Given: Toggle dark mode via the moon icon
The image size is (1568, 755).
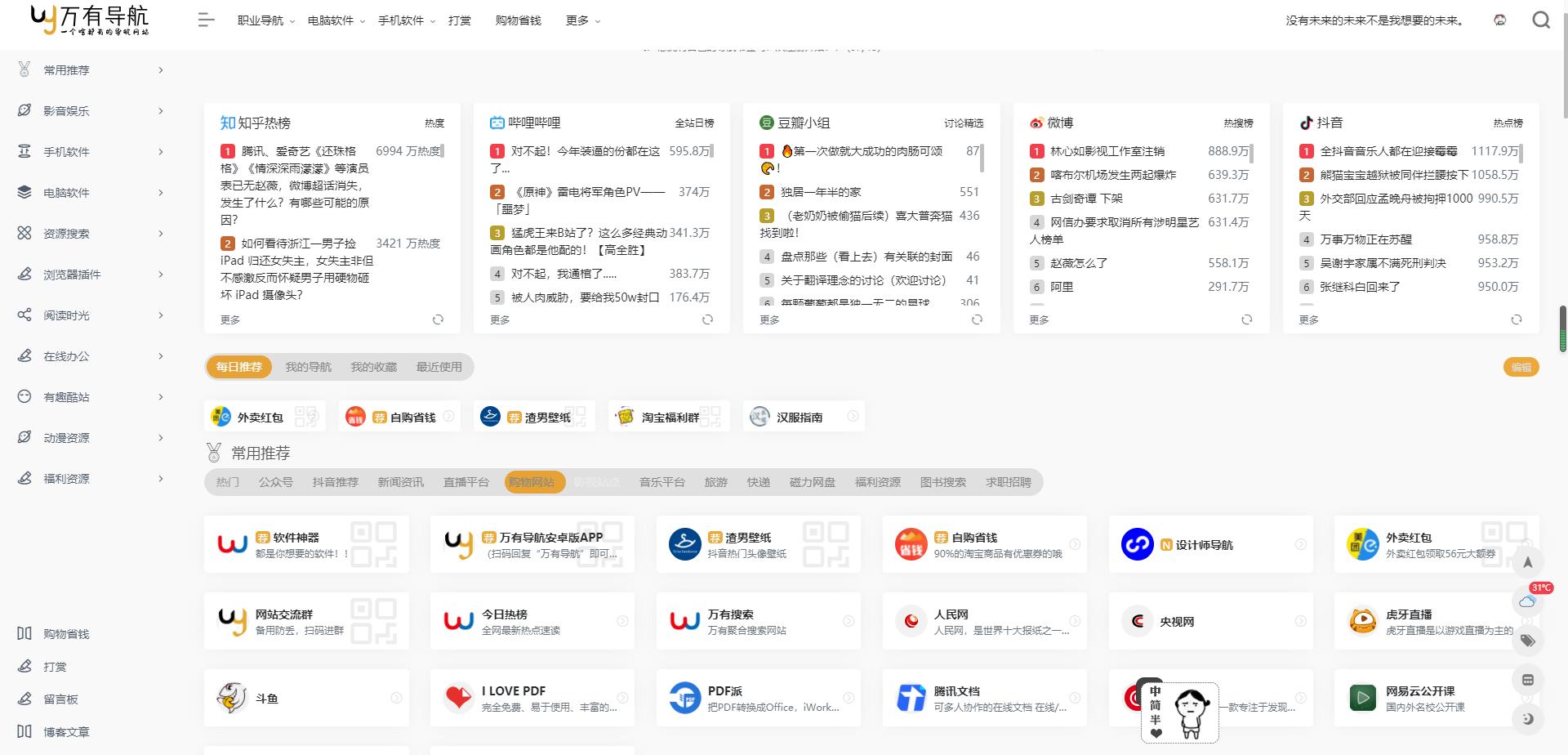Looking at the screenshot, I should (x=1528, y=718).
